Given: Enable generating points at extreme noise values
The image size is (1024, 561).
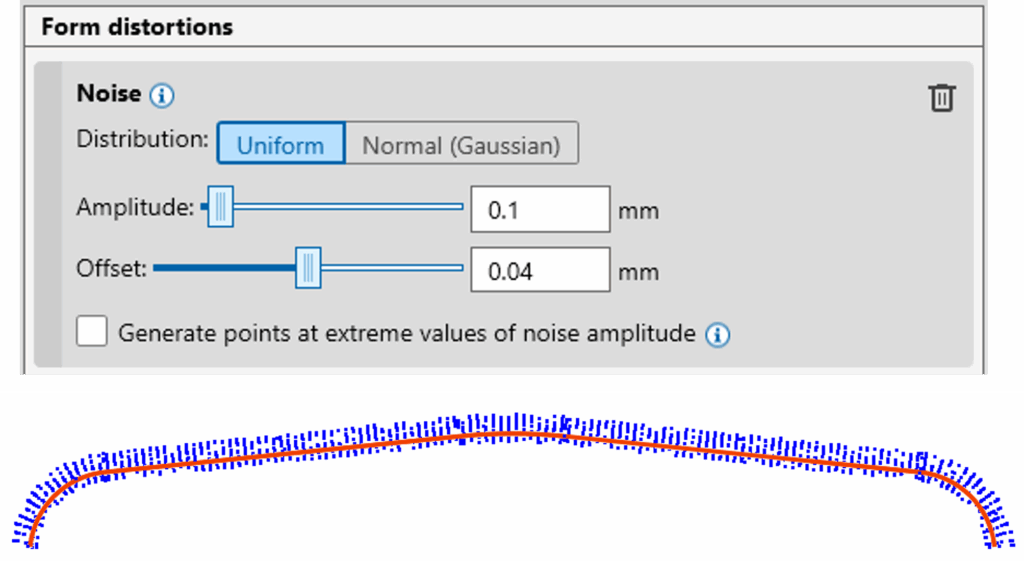Looking at the screenshot, I should click(91, 331).
